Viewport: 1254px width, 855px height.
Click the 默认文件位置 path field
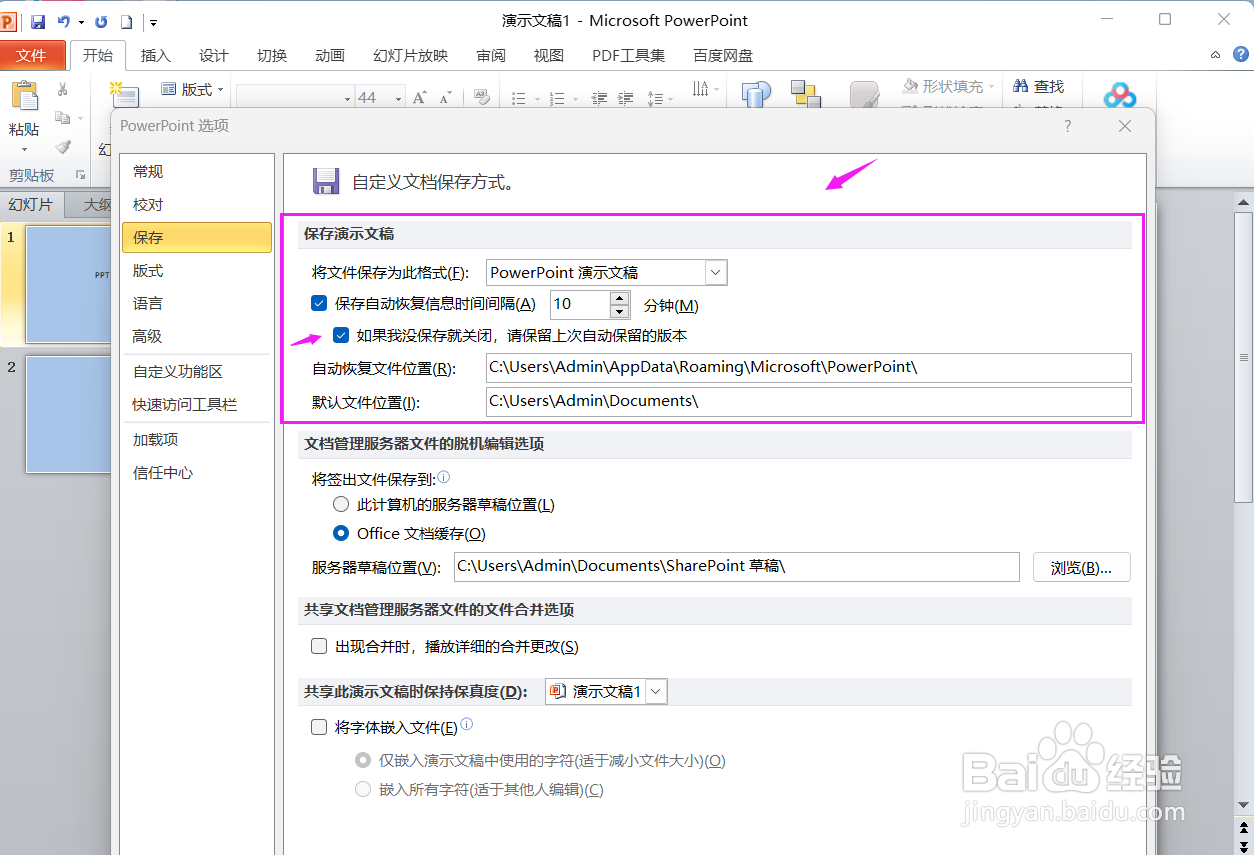tap(808, 401)
